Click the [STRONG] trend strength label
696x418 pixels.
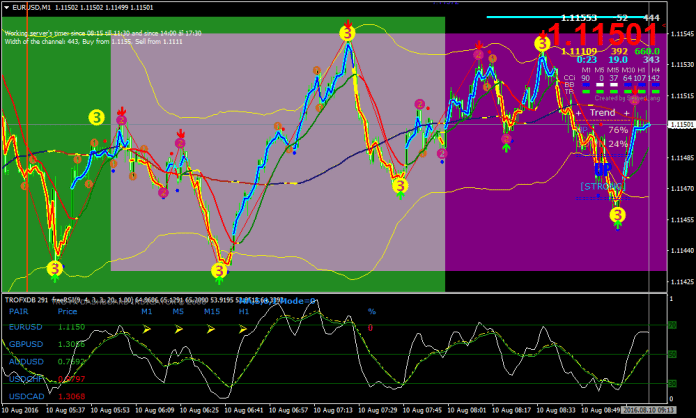tap(601, 186)
